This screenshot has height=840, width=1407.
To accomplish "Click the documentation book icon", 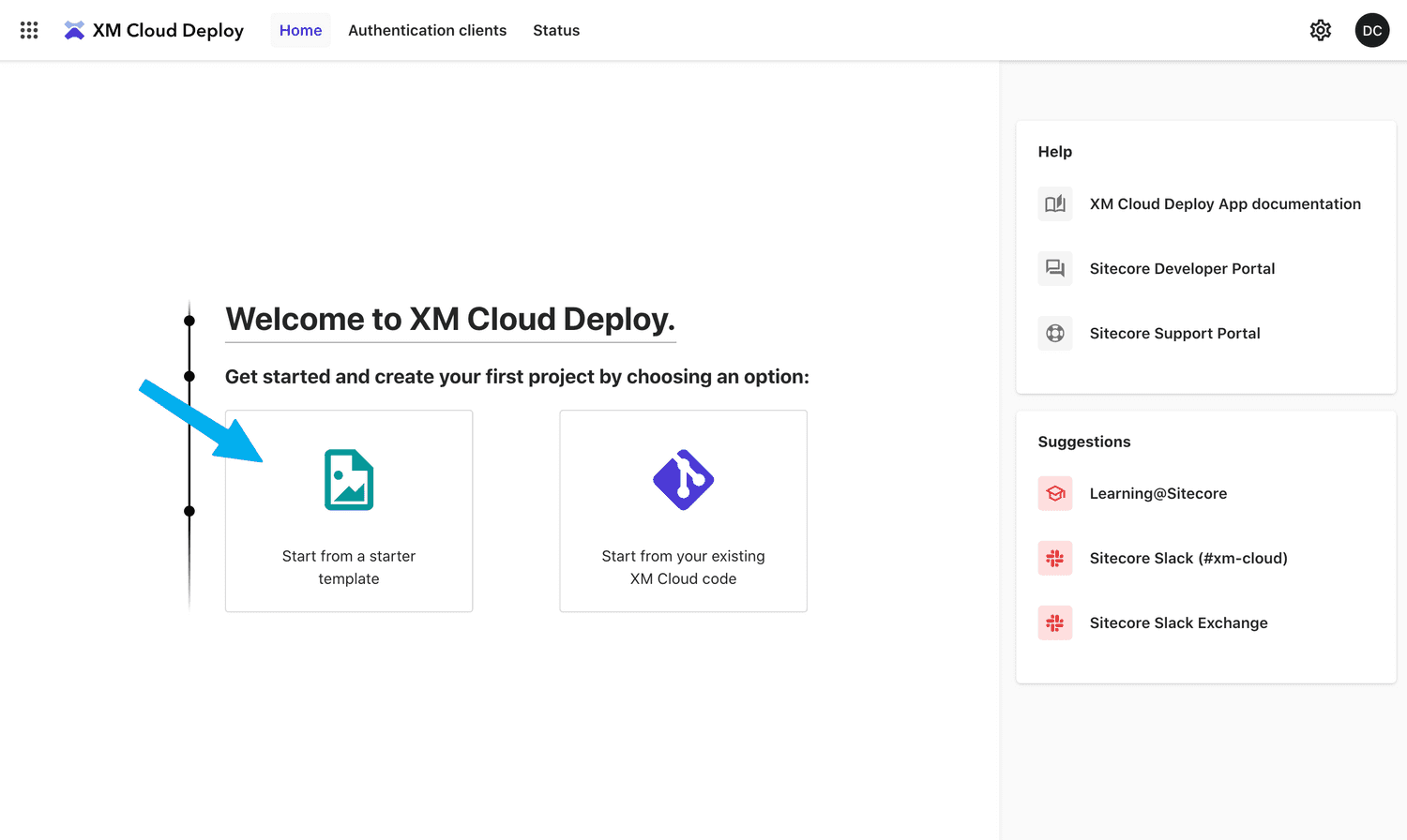I will [x=1055, y=203].
